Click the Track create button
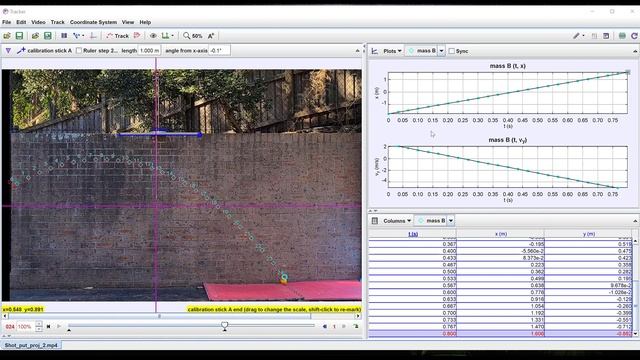Viewport: 640px width, 360px height. (x=118, y=36)
